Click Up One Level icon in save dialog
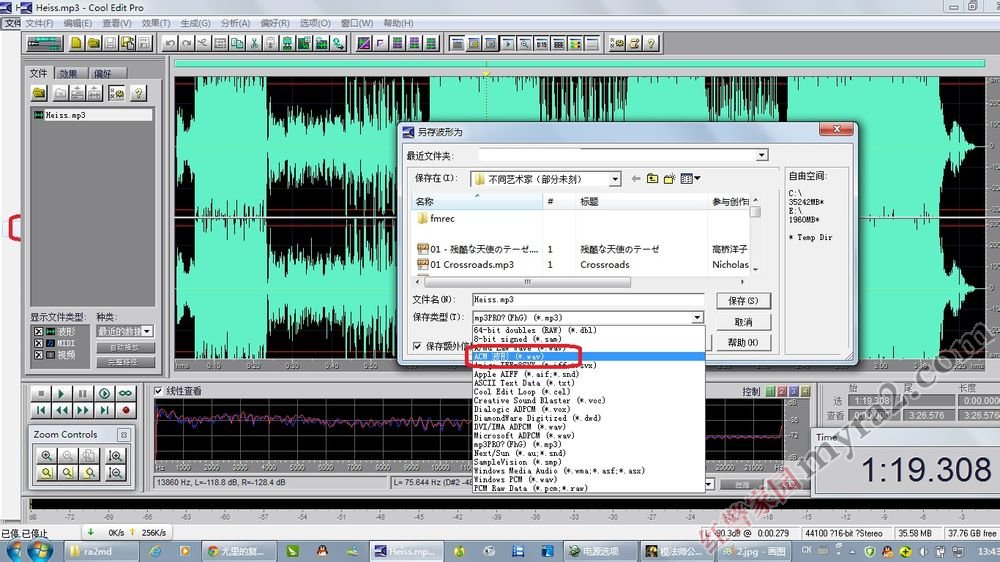This screenshot has height=562, width=1000. click(x=652, y=179)
